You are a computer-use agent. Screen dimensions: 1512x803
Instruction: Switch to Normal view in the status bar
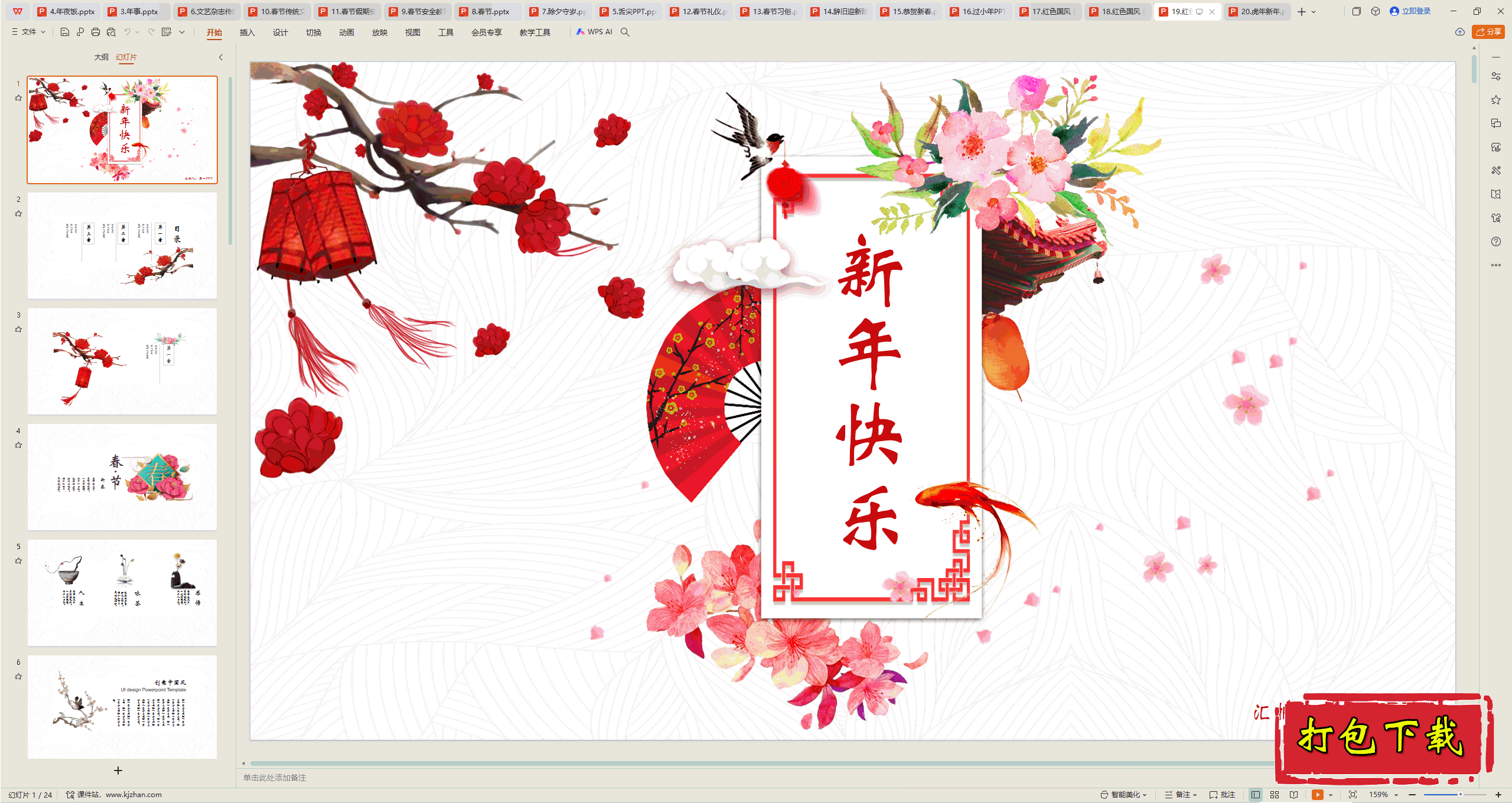1256,795
